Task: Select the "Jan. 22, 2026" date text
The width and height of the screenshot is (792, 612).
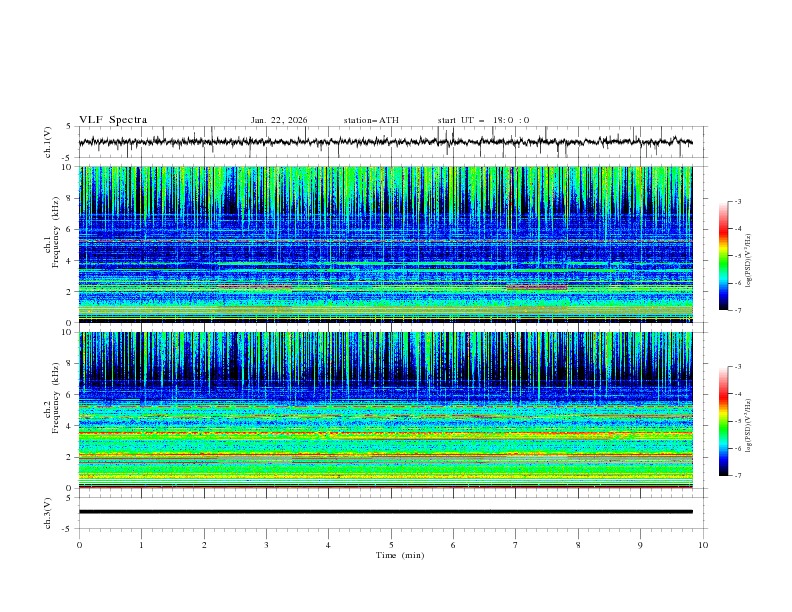Action: pos(279,120)
